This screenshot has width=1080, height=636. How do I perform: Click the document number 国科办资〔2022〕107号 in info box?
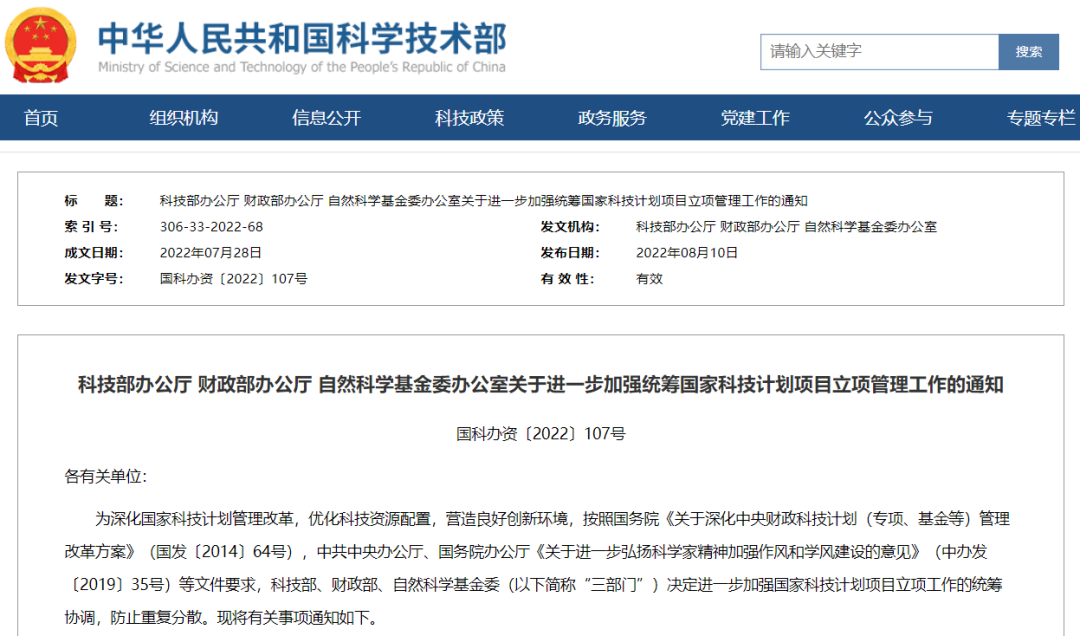point(233,279)
